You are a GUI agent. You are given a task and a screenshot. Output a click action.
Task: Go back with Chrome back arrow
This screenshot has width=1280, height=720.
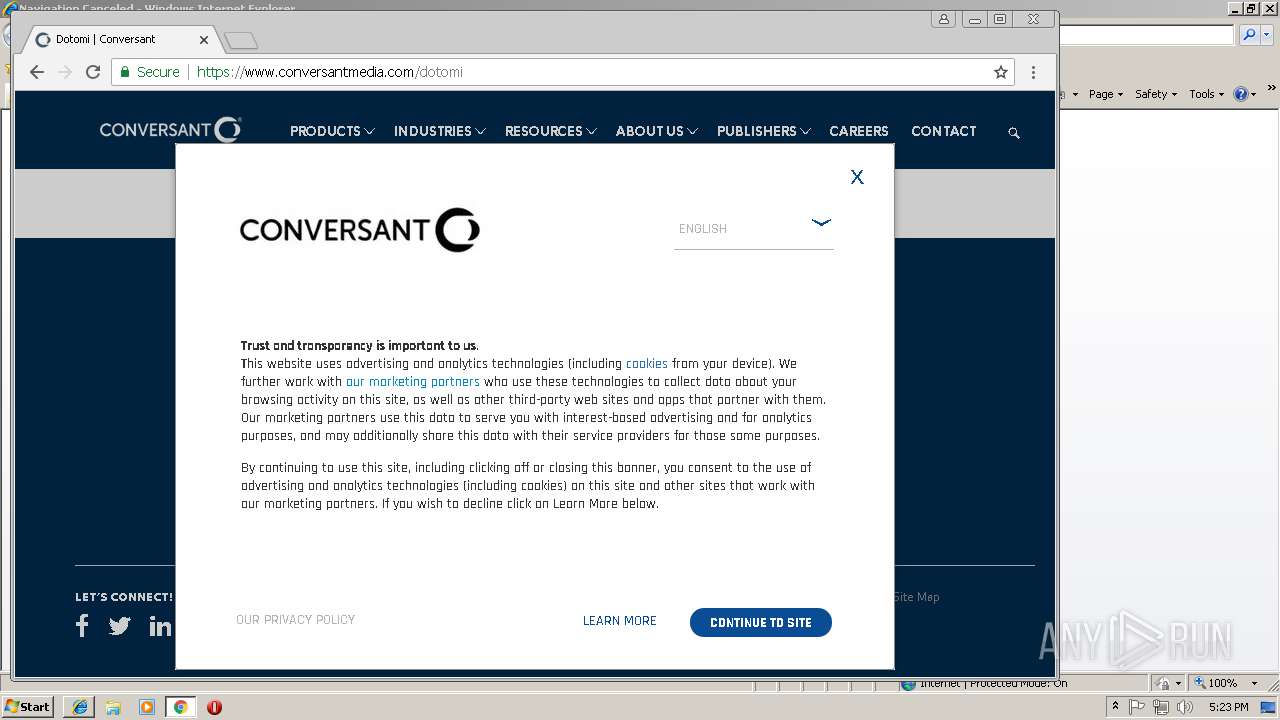coord(37,72)
